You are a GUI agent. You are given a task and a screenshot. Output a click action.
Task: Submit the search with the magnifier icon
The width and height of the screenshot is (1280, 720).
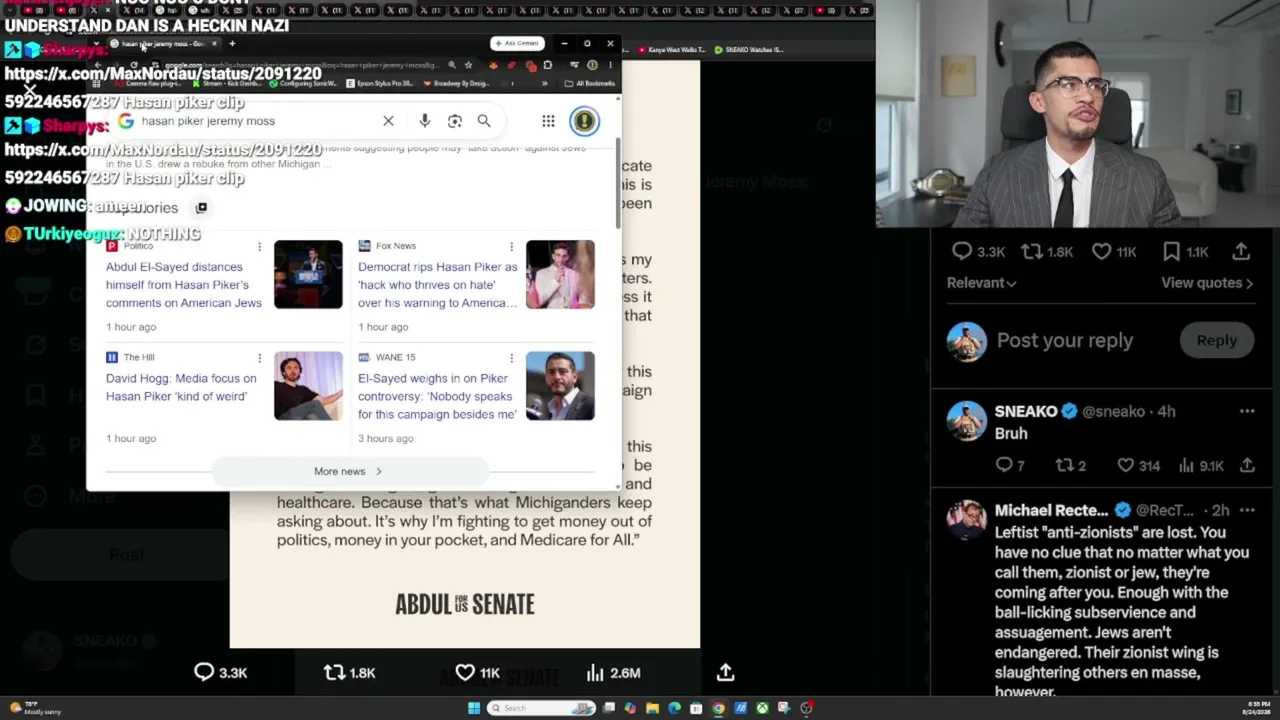pos(484,121)
